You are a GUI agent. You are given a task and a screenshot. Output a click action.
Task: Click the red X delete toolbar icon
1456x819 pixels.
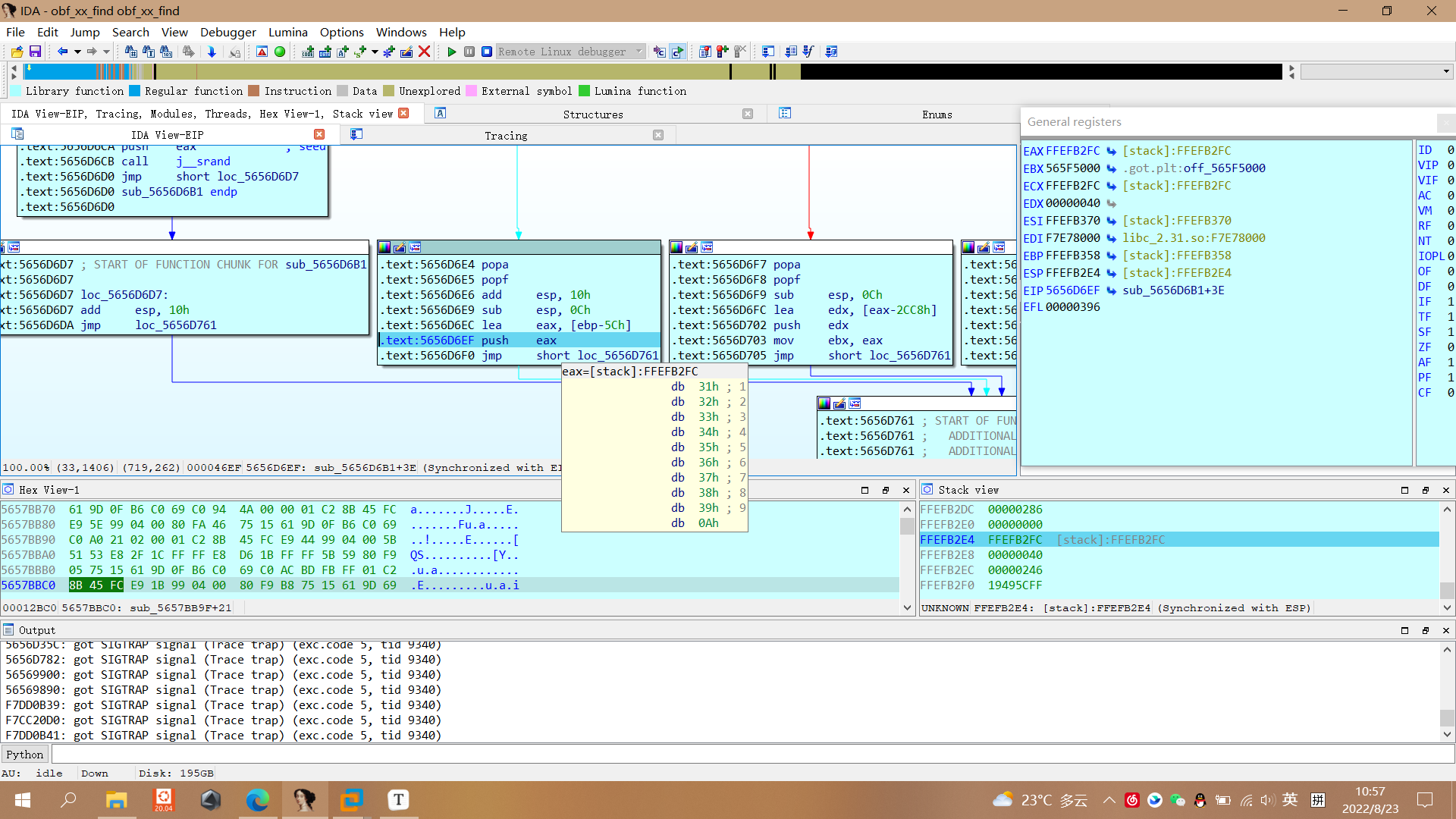click(425, 52)
